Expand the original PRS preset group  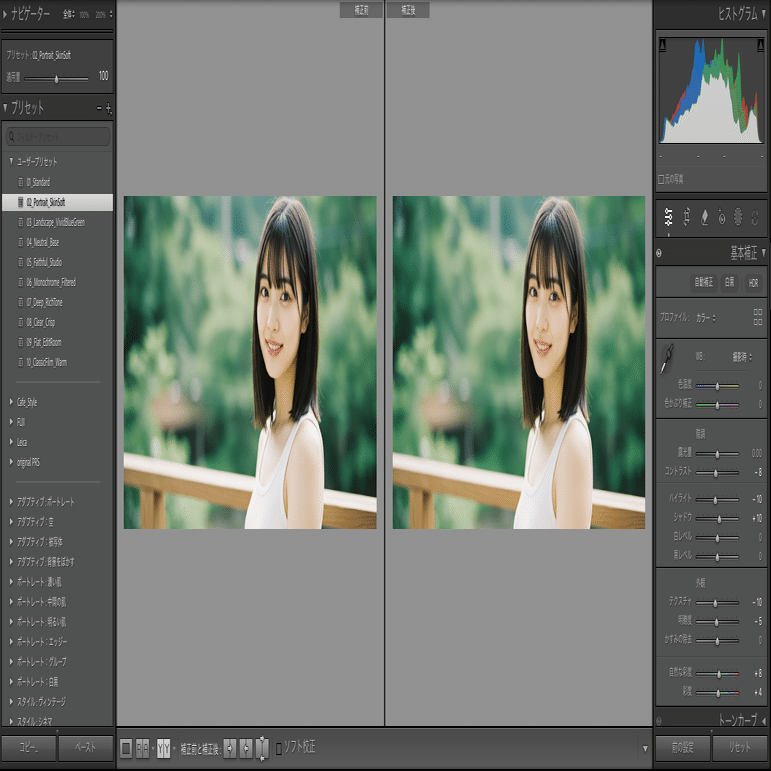click(11, 462)
